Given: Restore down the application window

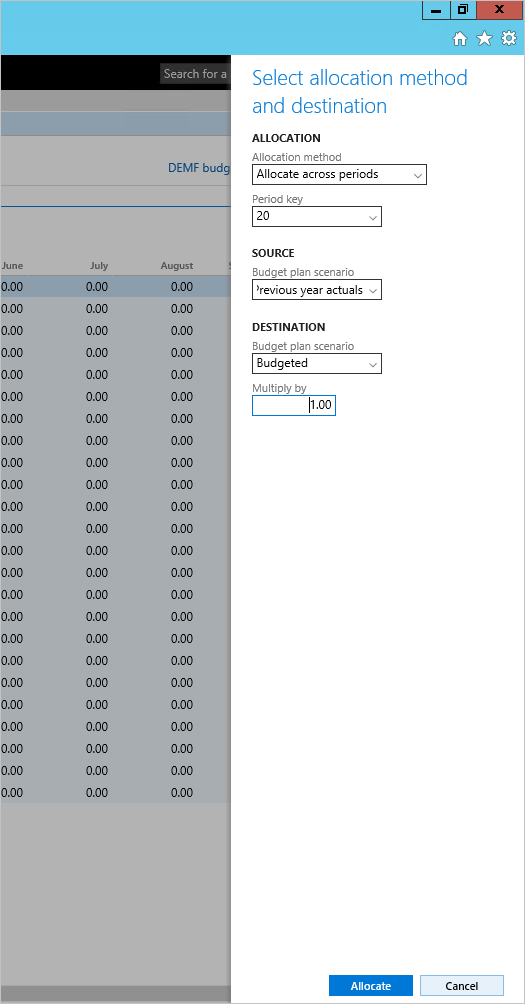Looking at the screenshot, I should pyautogui.click(x=462, y=10).
